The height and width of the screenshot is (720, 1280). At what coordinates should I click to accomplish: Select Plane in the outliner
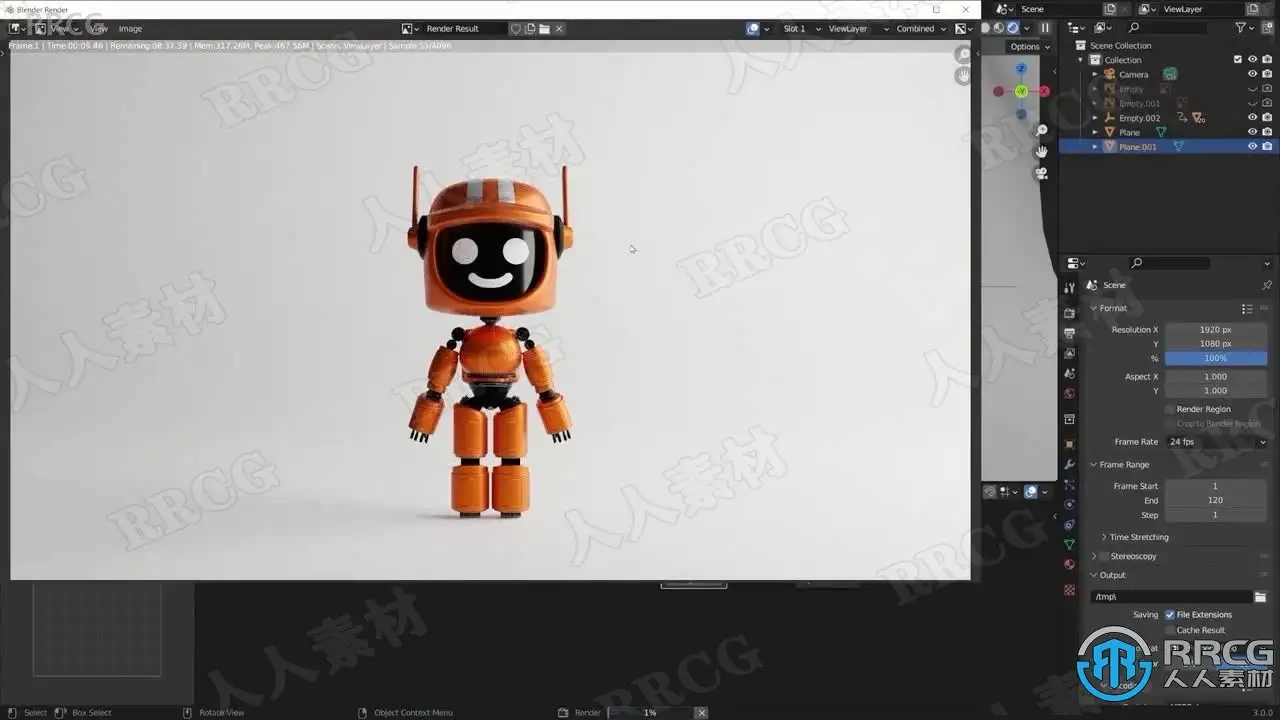pyautogui.click(x=1129, y=132)
